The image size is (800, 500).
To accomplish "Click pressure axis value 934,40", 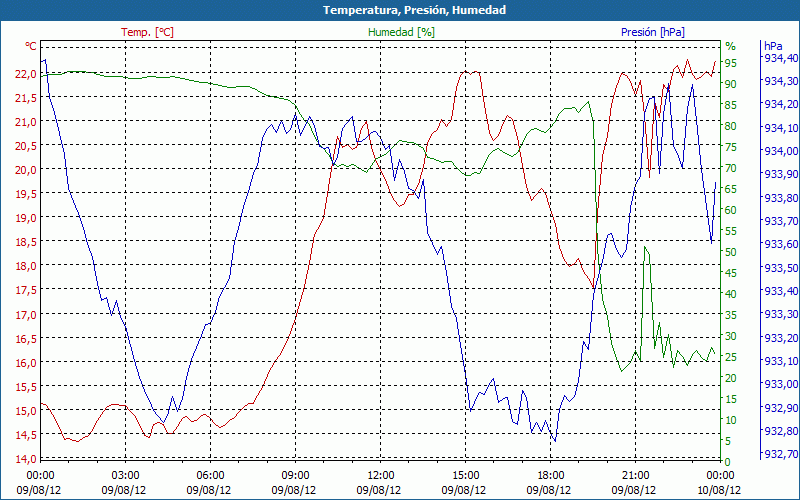I will [780, 58].
